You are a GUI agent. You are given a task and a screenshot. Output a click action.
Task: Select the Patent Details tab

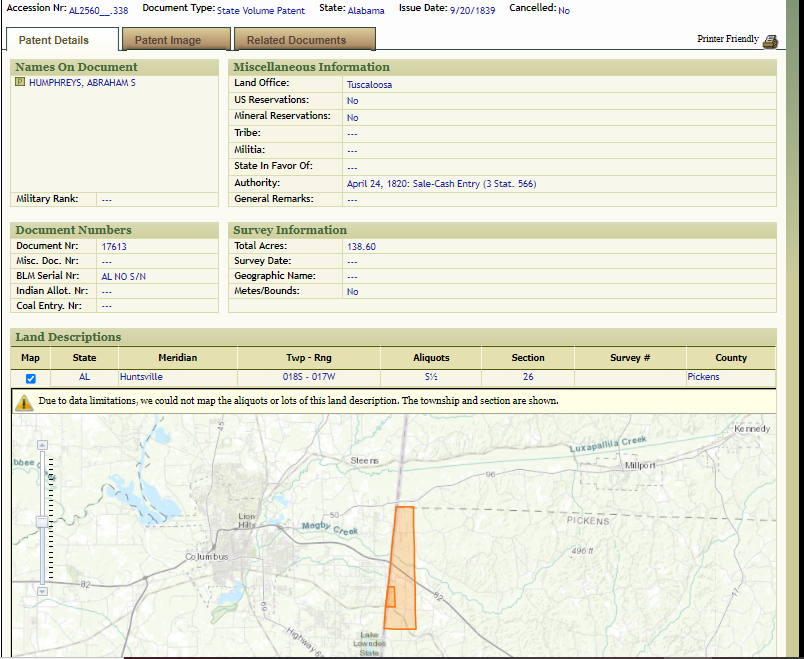pyautogui.click(x=54, y=40)
